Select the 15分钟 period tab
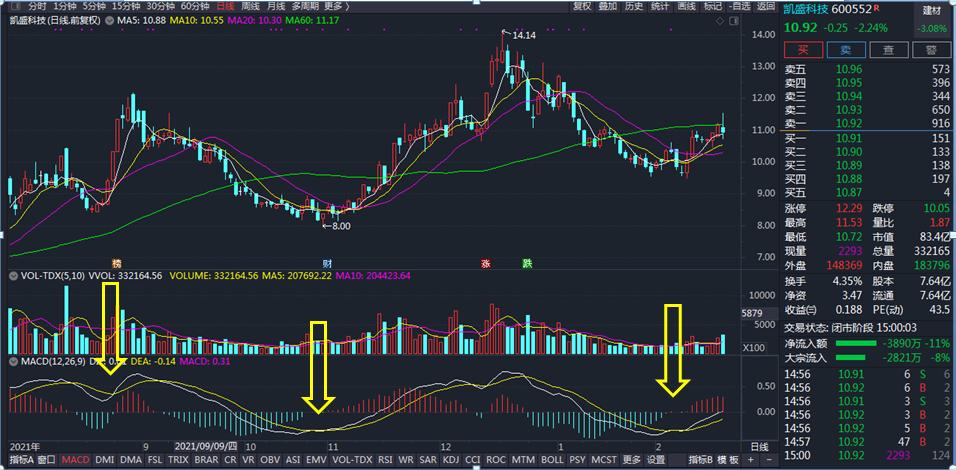956x470 pixels. tap(126, 6)
